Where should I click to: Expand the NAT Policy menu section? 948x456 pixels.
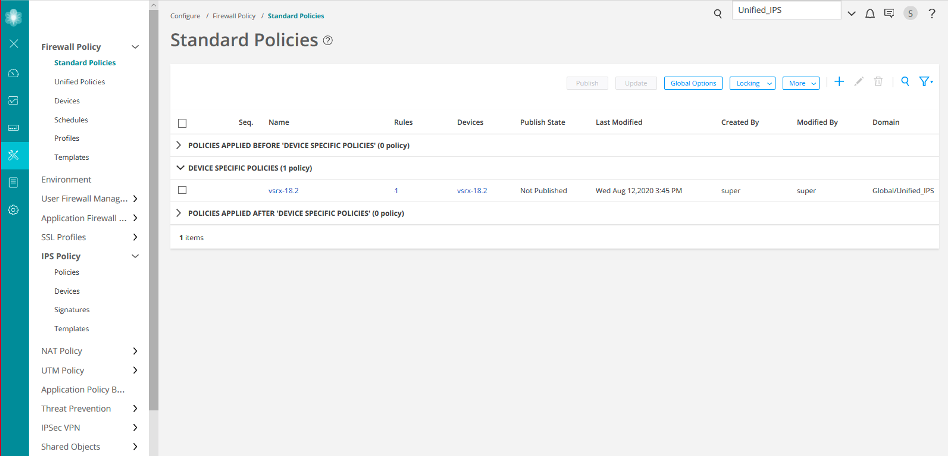(135, 351)
